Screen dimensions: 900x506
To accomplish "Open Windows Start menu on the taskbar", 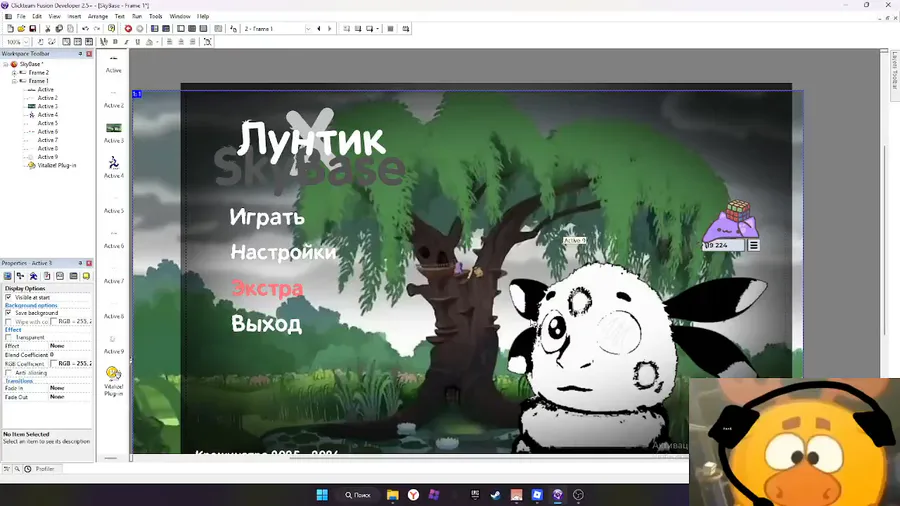I will coord(322,495).
